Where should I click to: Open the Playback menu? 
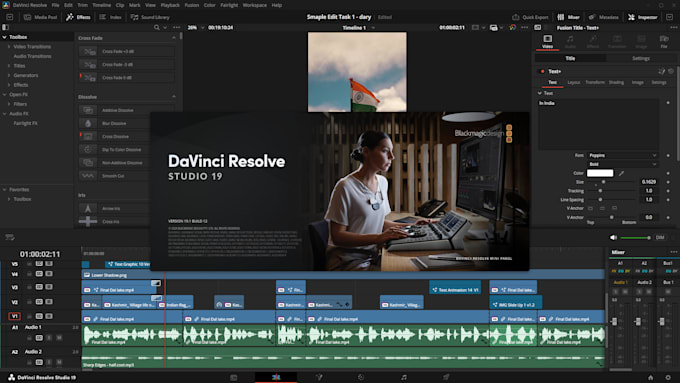pyautogui.click(x=170, y=5)
